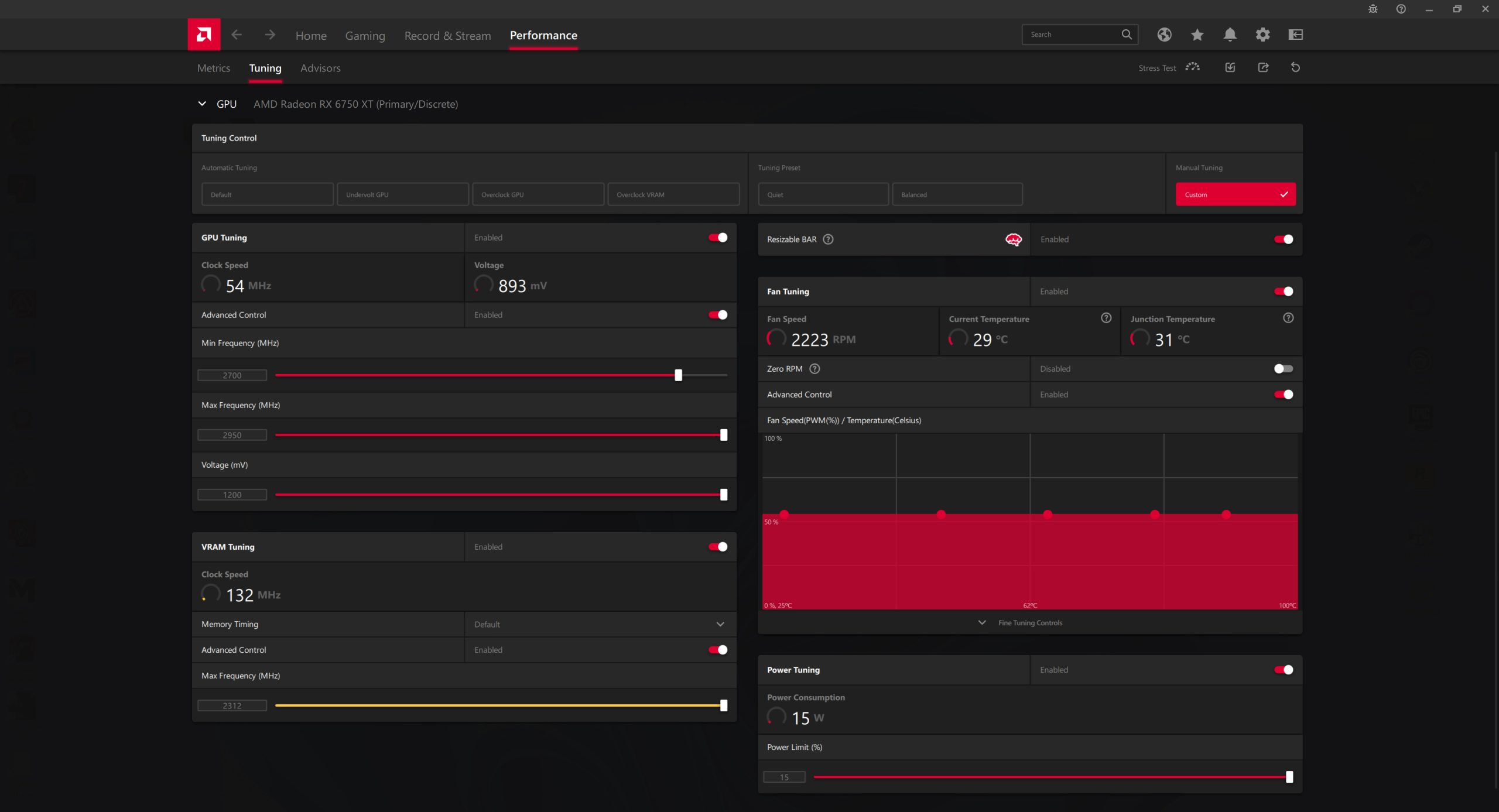
Task: Switch to the Metrics tab
Action: (213, 68)
